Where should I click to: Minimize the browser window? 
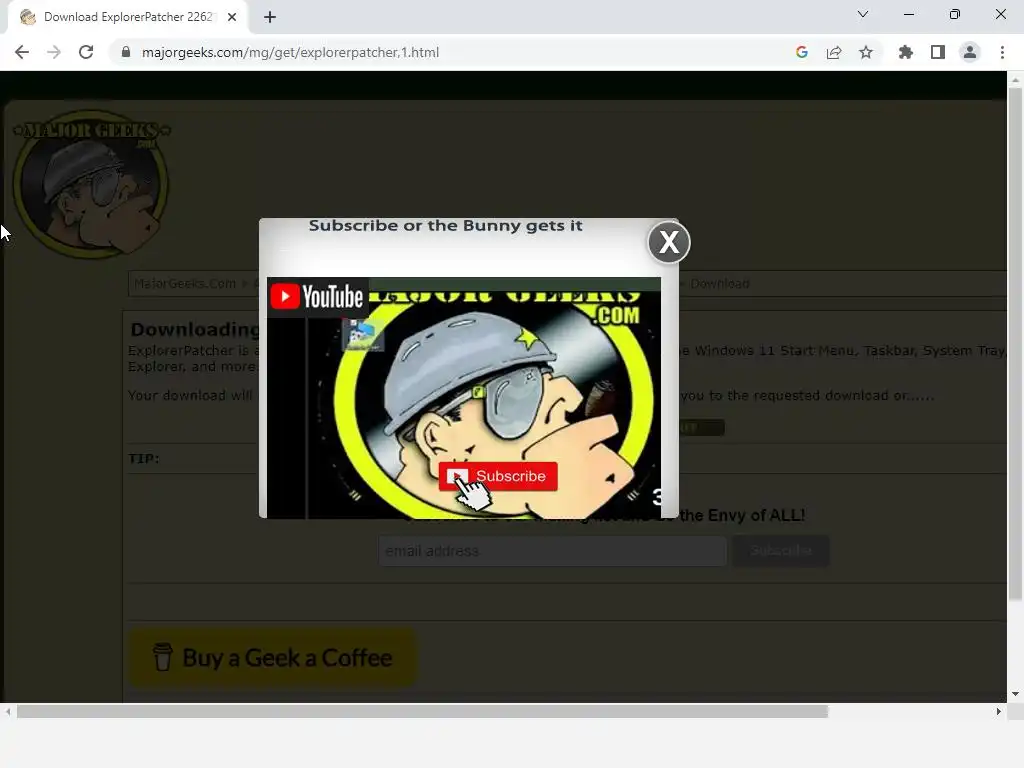[908, 14]
